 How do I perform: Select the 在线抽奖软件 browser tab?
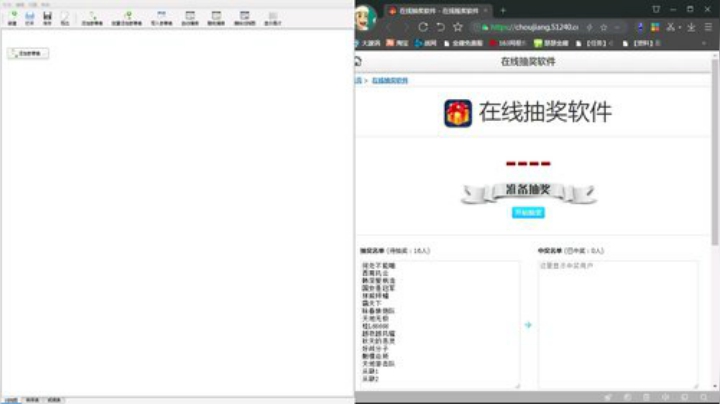tap(439, 10)
